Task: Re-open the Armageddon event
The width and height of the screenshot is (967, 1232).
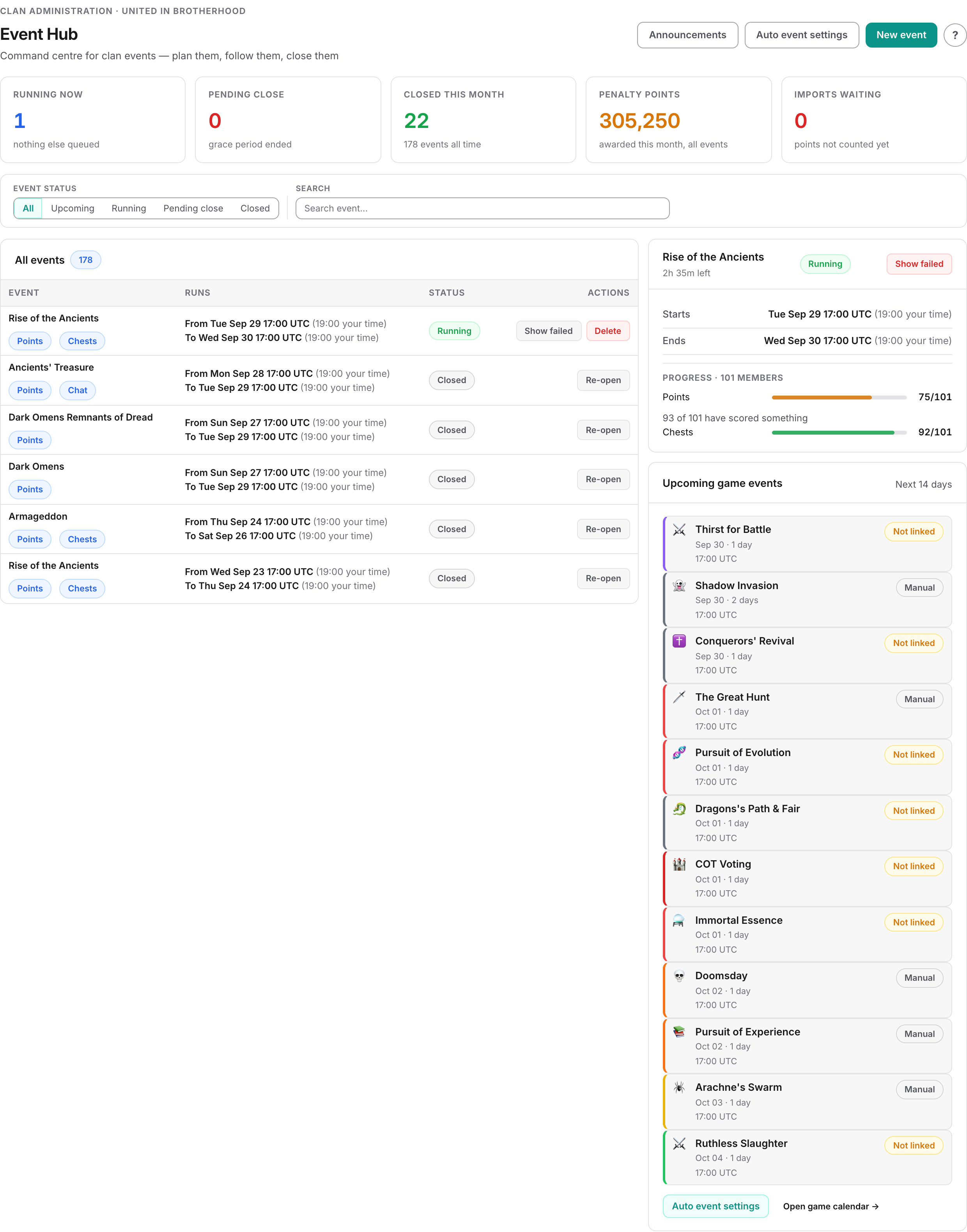Action: point(603,529)
